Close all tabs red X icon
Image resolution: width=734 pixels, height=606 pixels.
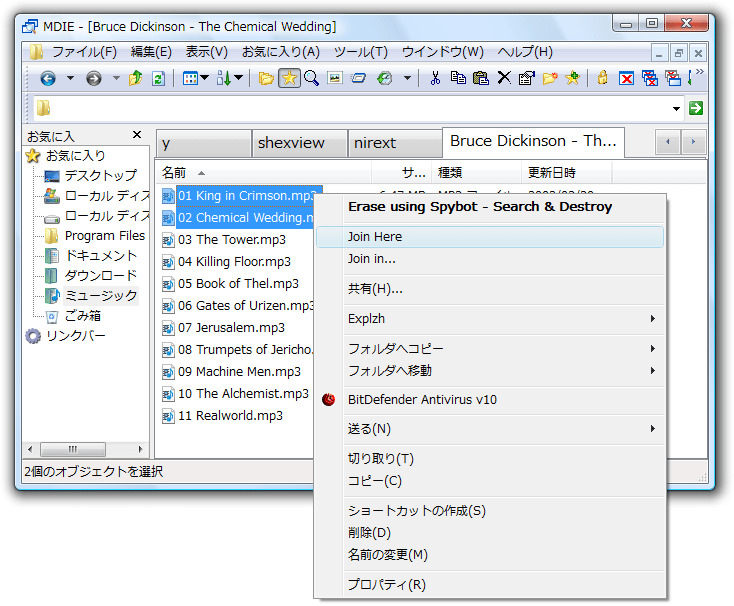pos(649,78)
